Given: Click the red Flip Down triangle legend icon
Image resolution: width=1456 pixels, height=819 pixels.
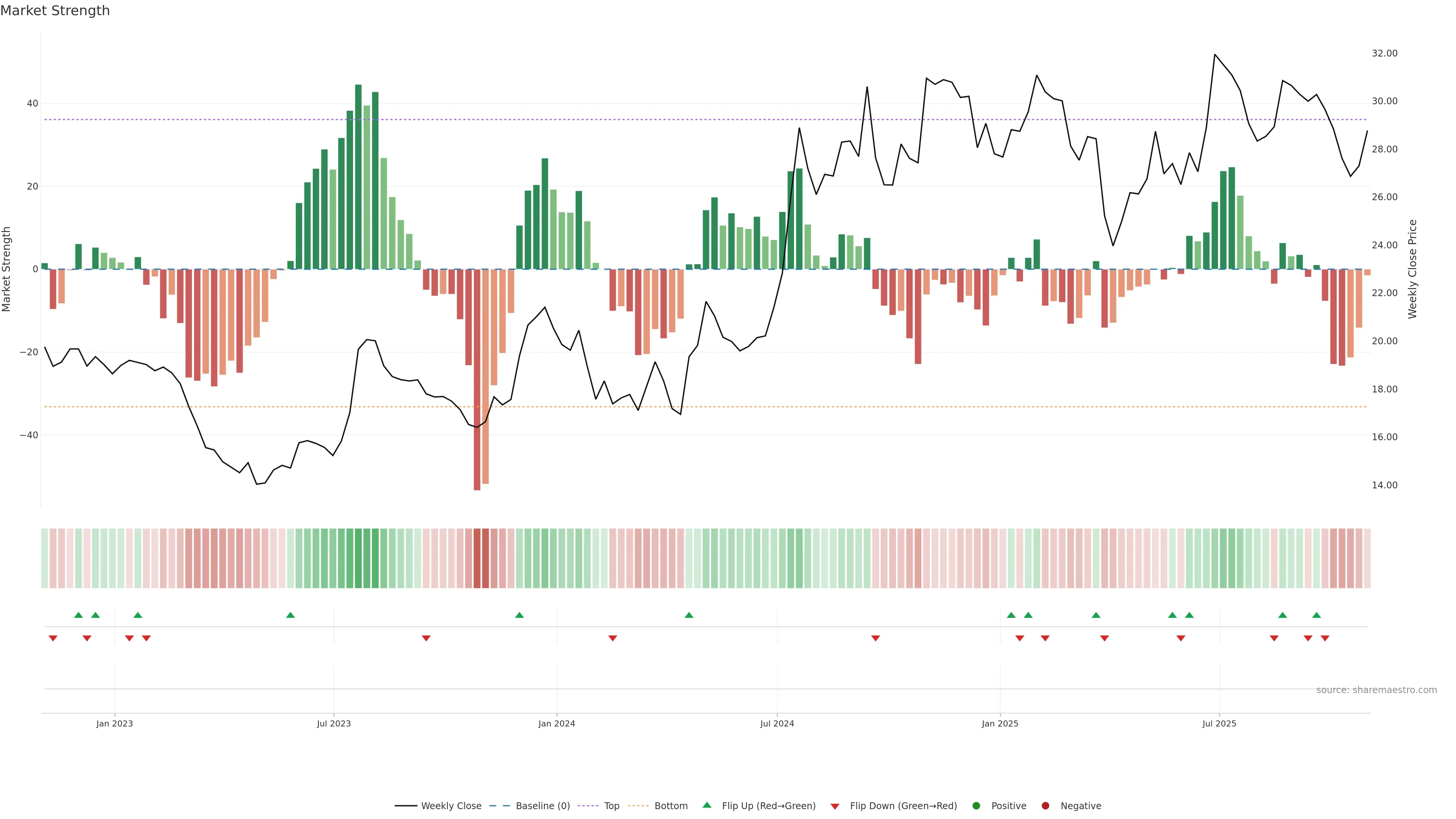Looking at the screenshot, I should click(835, 806).
